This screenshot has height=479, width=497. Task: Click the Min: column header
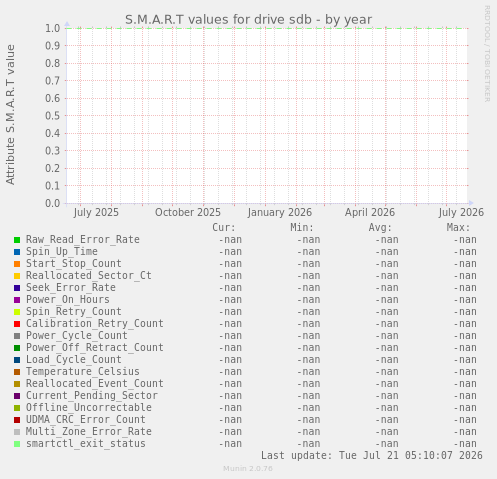click(302, 228)
